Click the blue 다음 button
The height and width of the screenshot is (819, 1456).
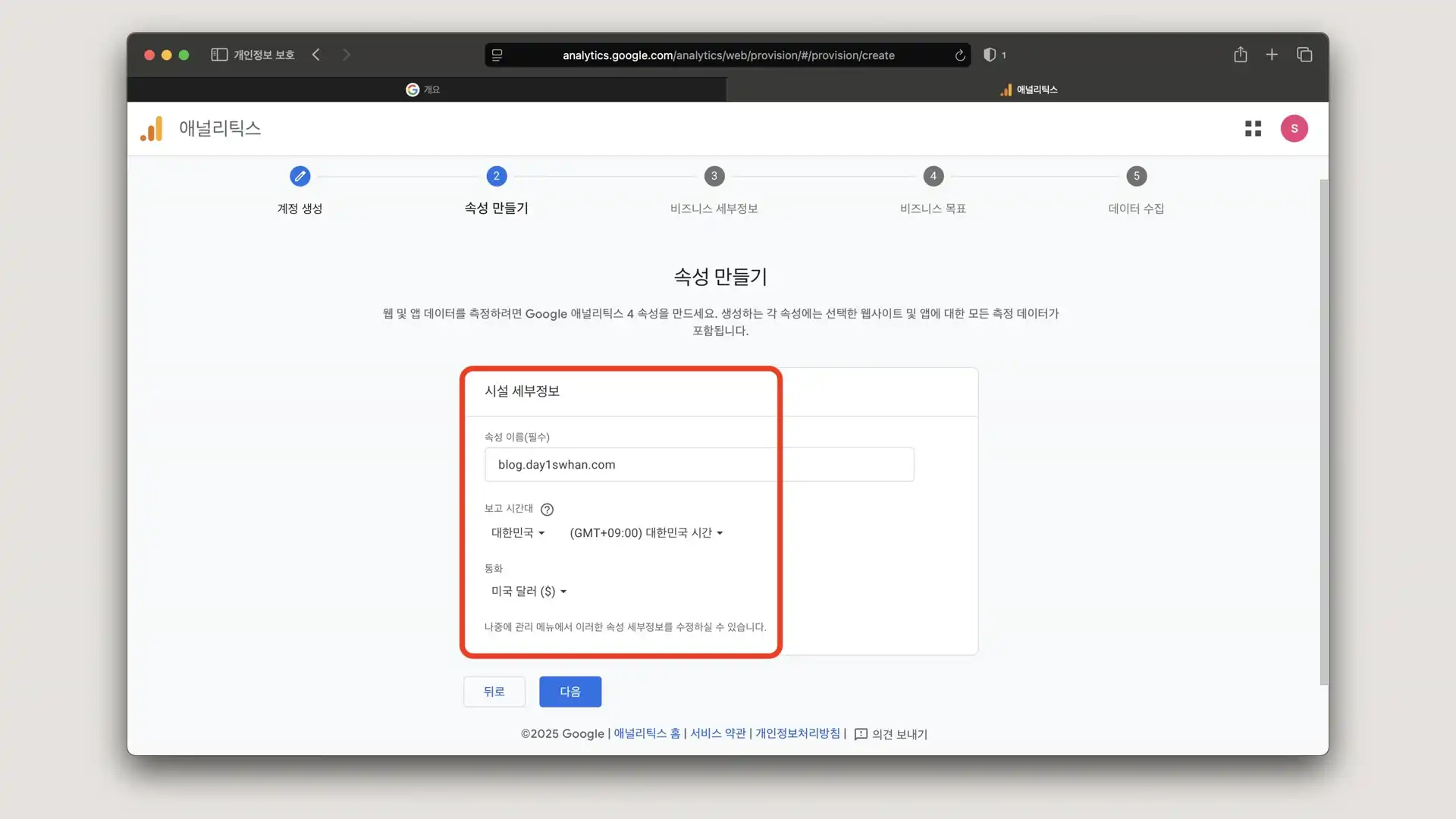click(570, 692)
